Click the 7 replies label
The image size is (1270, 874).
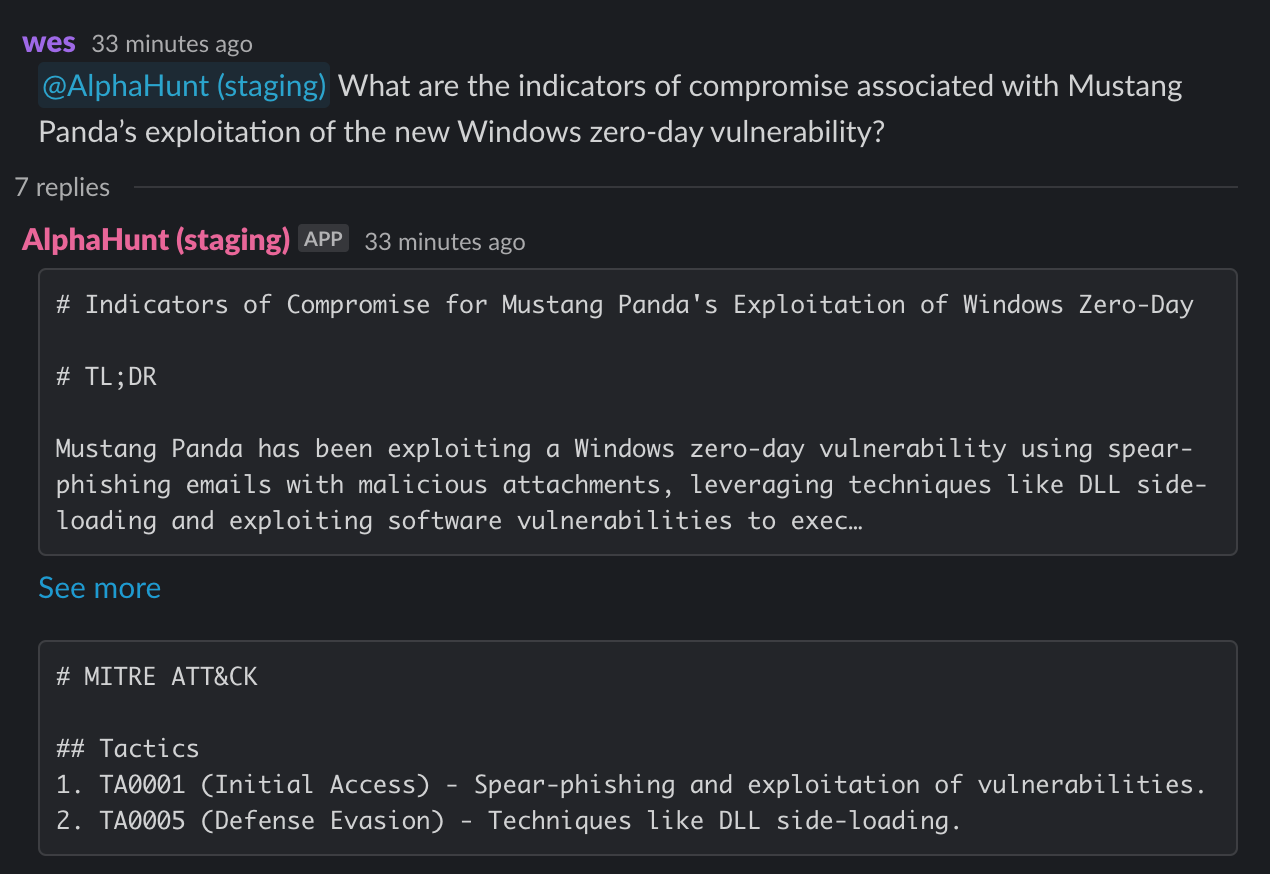[62, 186]
